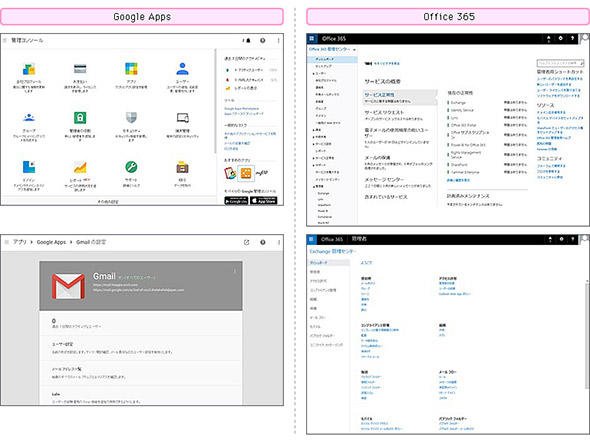Expand the 課金 node in Office 365 navigation
590x443 pixels.
pyautogui.click(x=313, y=130)
